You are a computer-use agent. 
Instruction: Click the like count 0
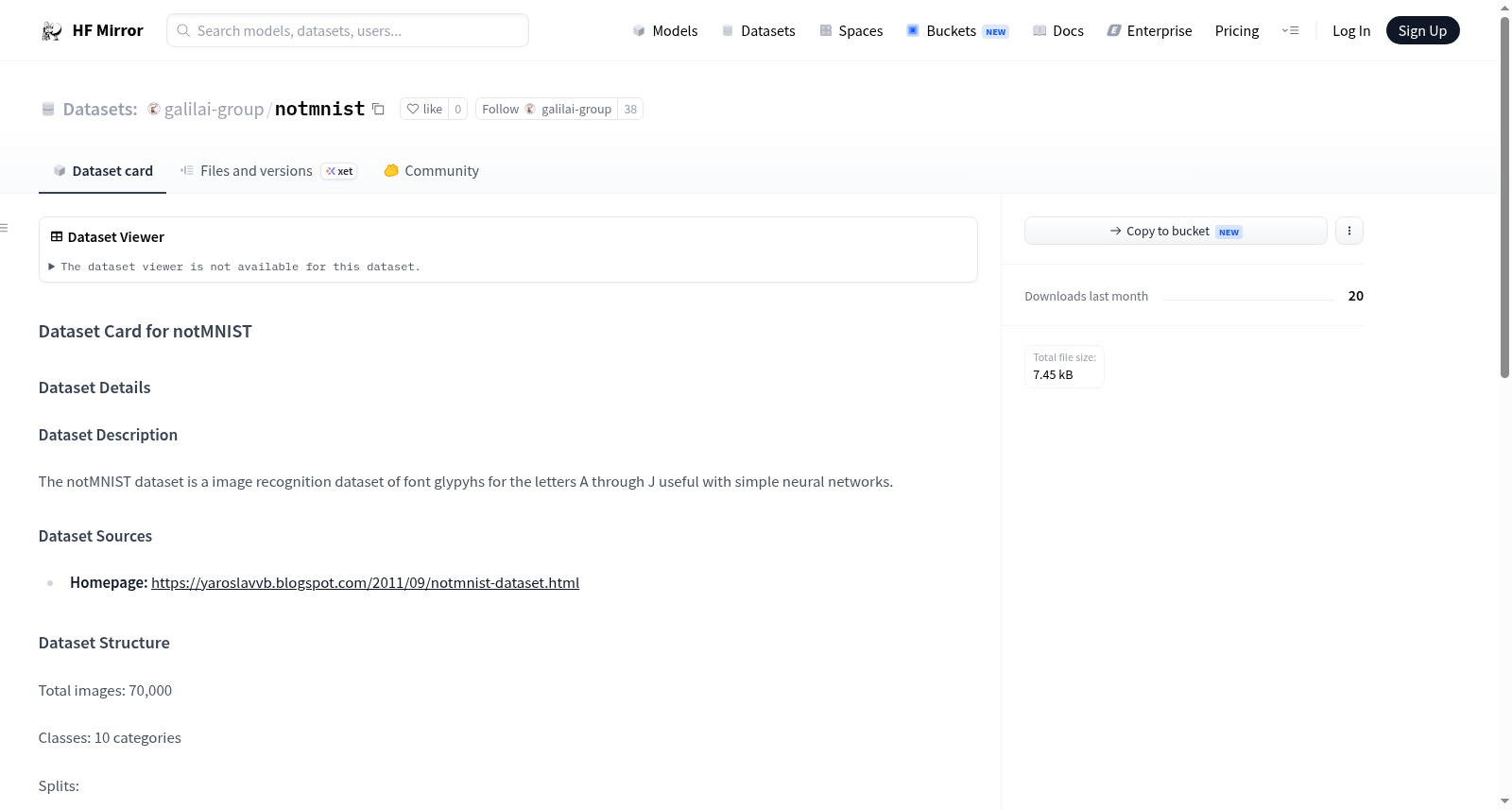click(458, 109)
